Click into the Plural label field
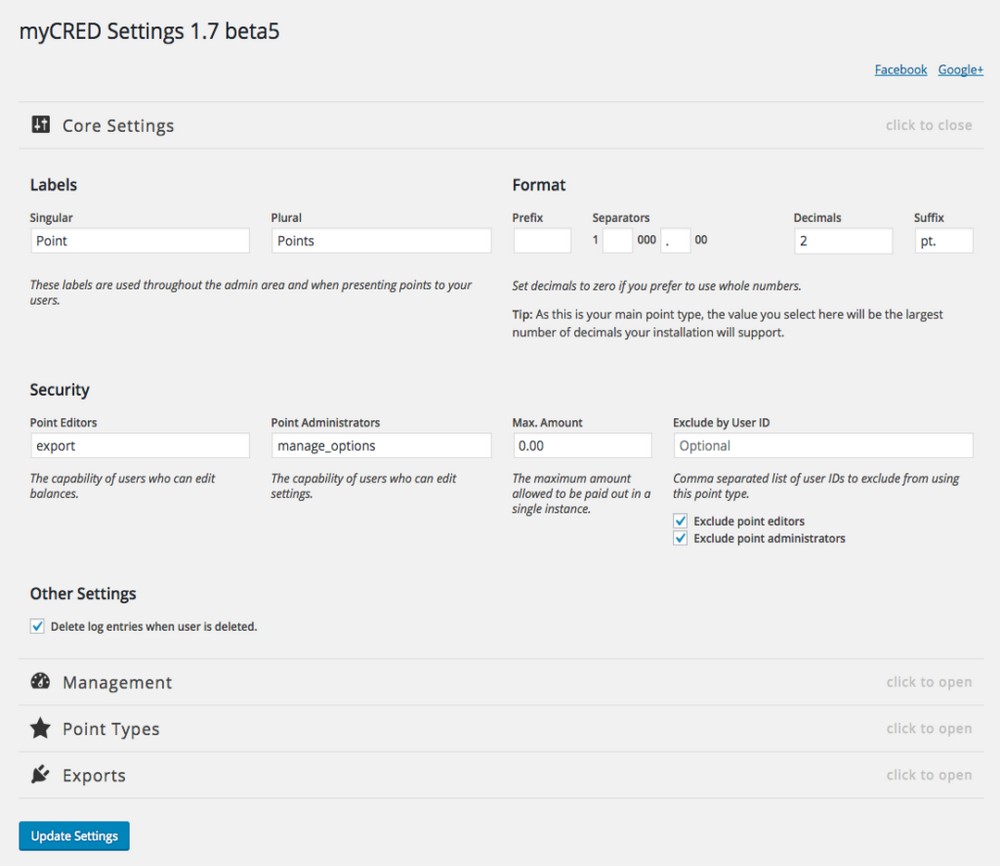Viewport: 1000px width, 866px height. tap(381, 241)
